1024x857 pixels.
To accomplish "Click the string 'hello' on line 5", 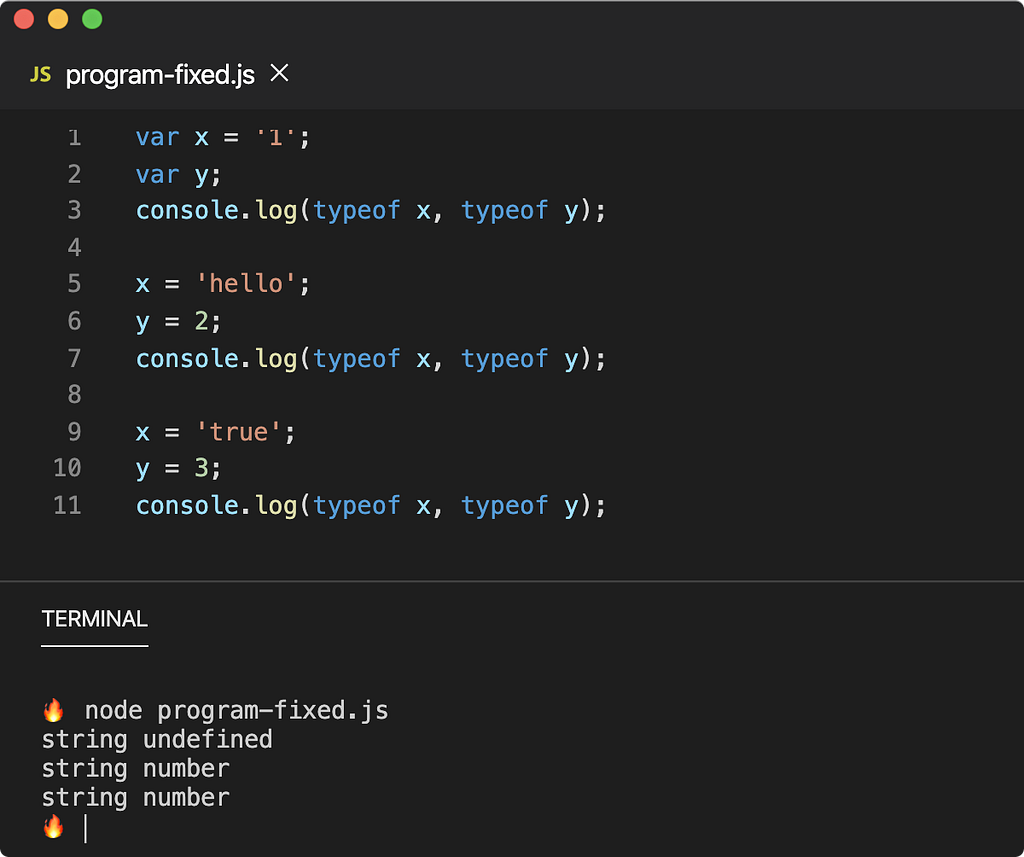I will tap(246, 284).
